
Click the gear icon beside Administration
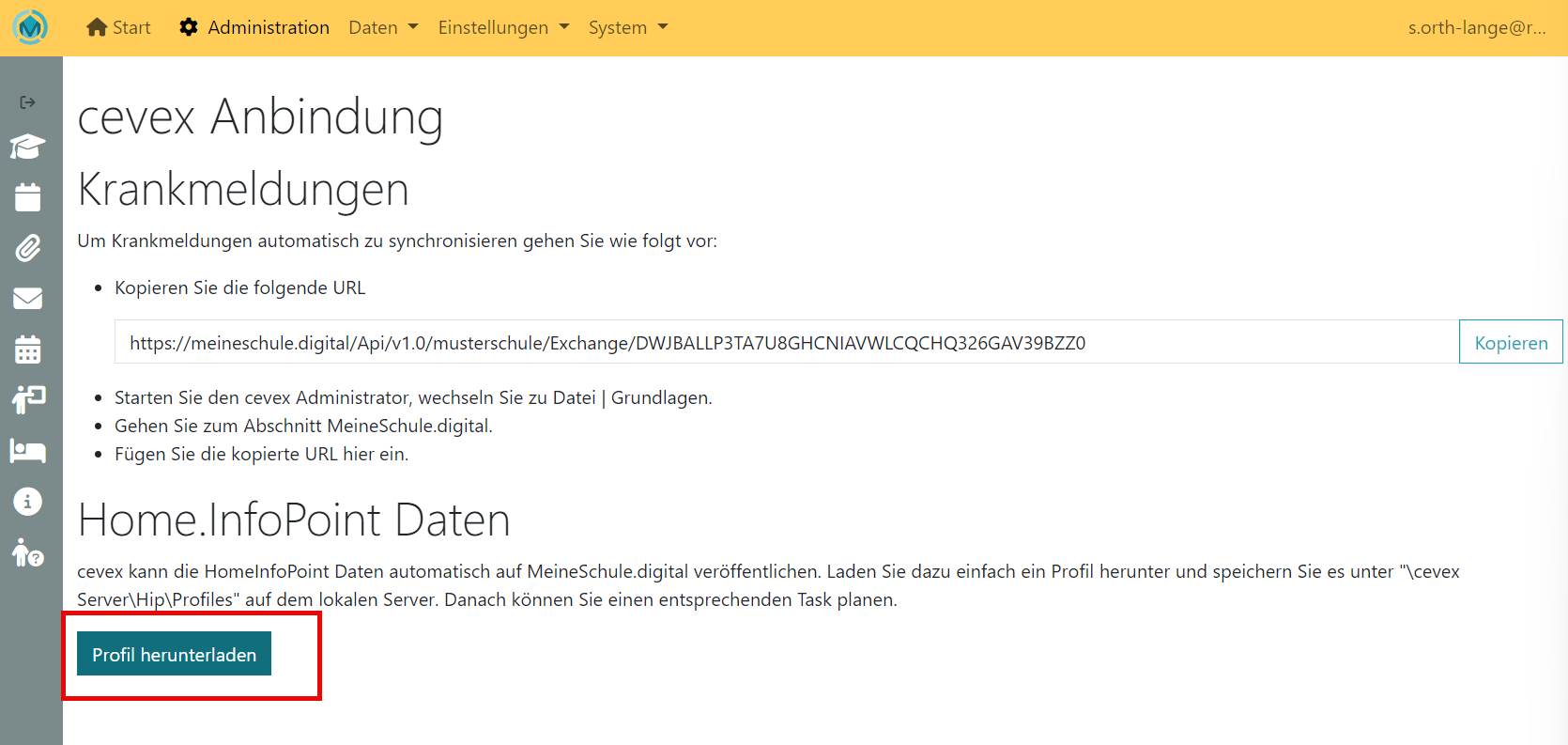tap(189, 27)
